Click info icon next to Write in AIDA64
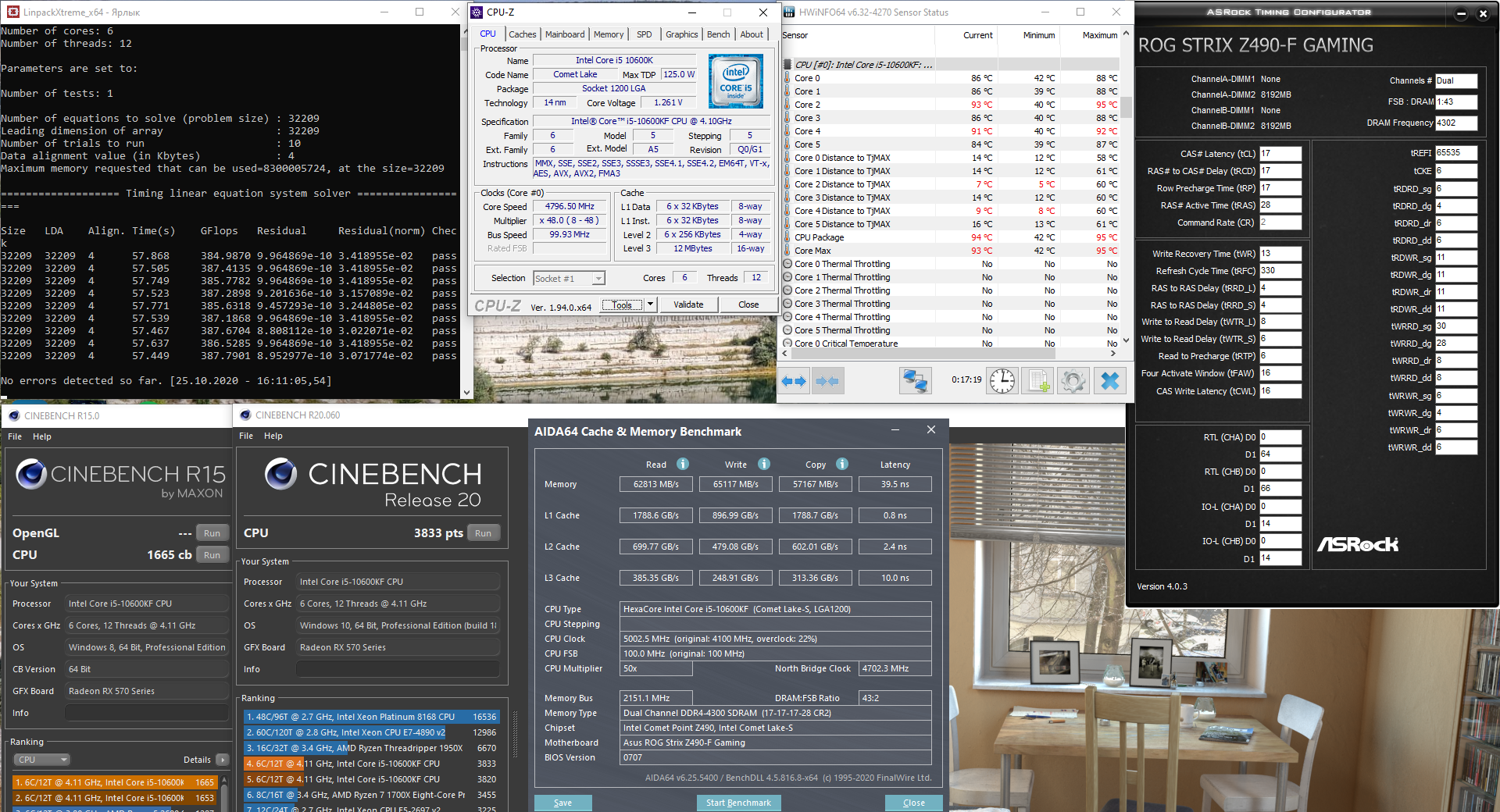 pos(764,464)
